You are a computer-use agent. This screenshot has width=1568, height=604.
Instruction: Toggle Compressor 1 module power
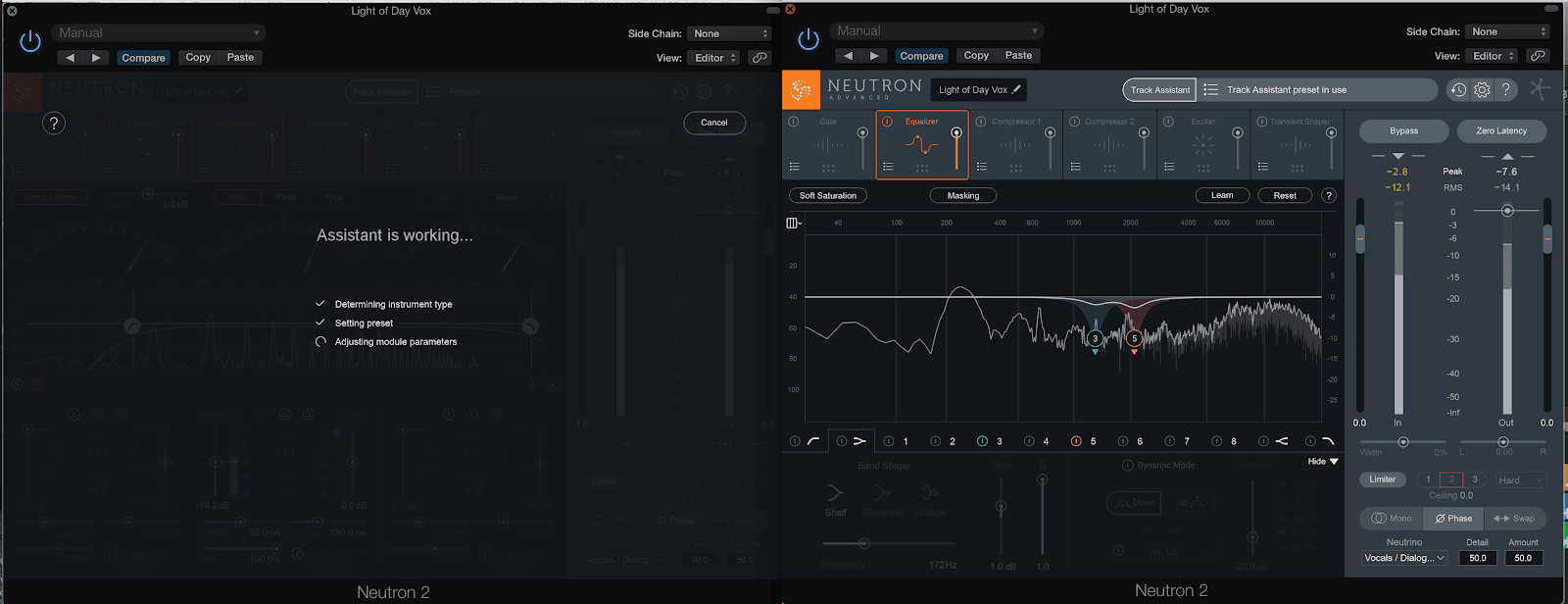981,122
